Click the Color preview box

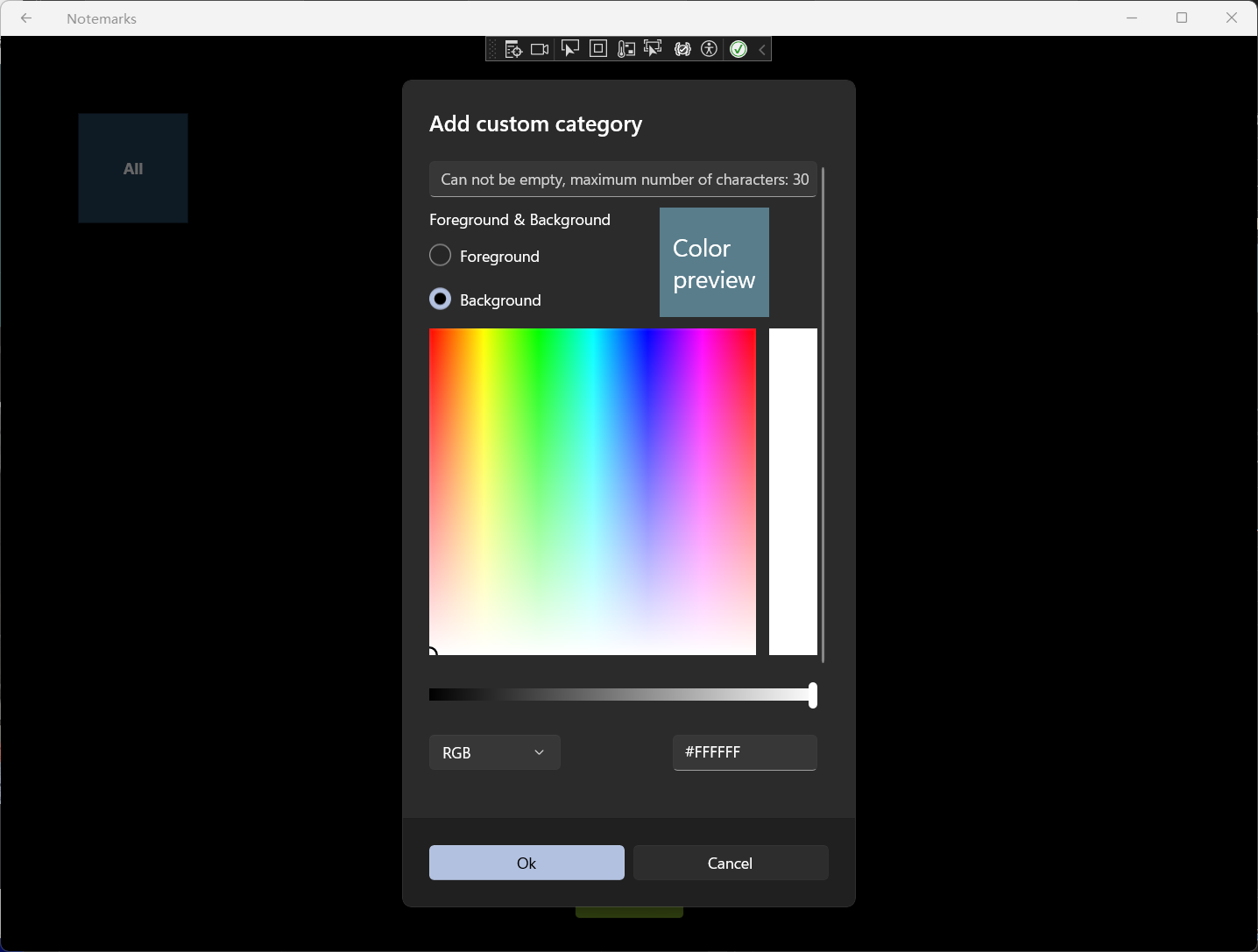(x=714, y=262)
